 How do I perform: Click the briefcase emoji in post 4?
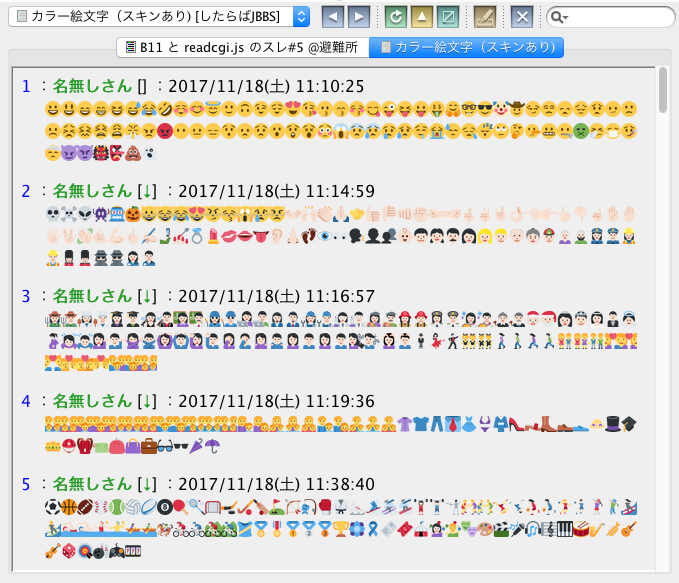click(x=149, y=446)
